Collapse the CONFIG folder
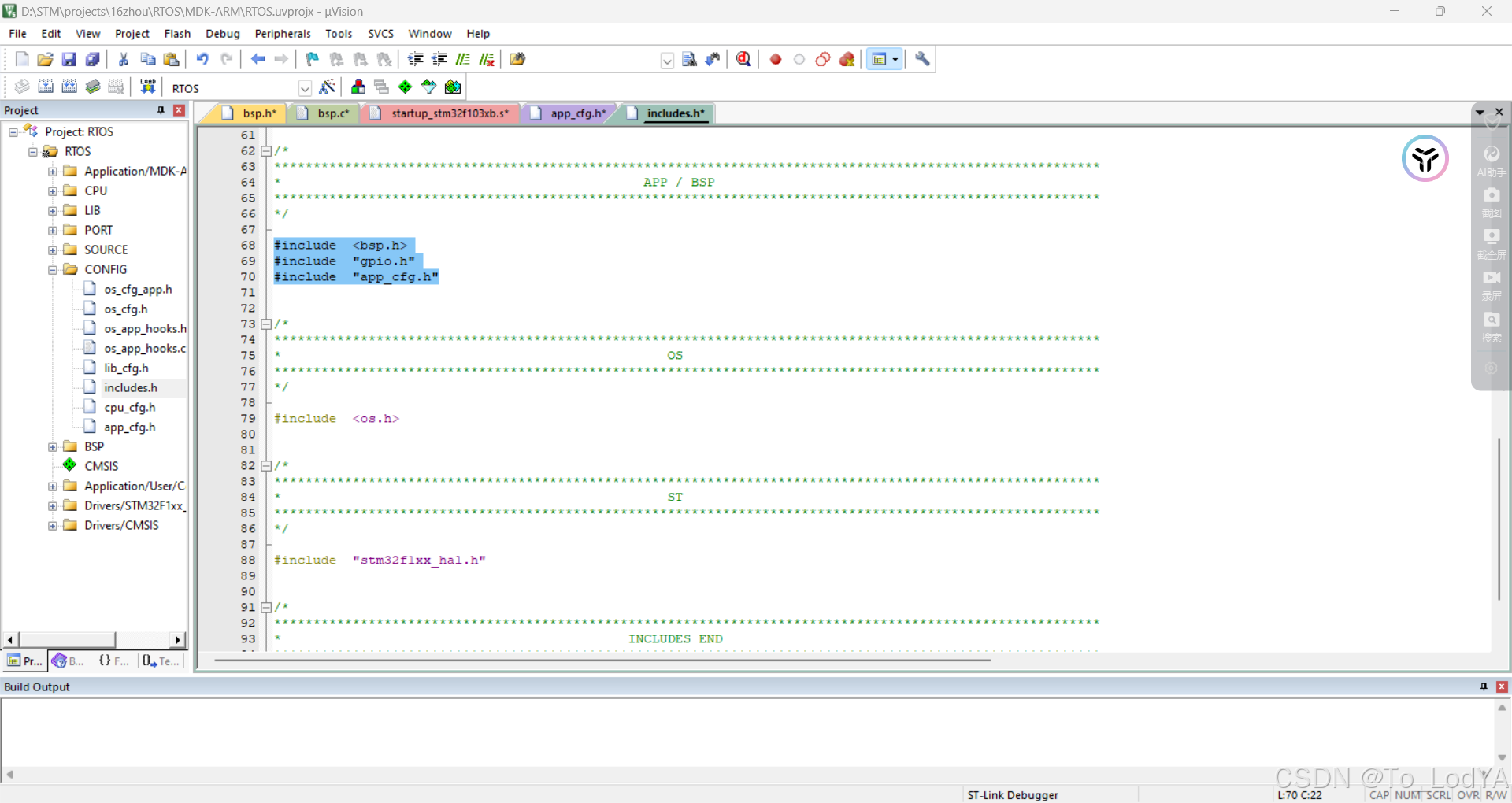Viewport: 1512px width, 803px height. pyautogui.click(x=53, y=270)
